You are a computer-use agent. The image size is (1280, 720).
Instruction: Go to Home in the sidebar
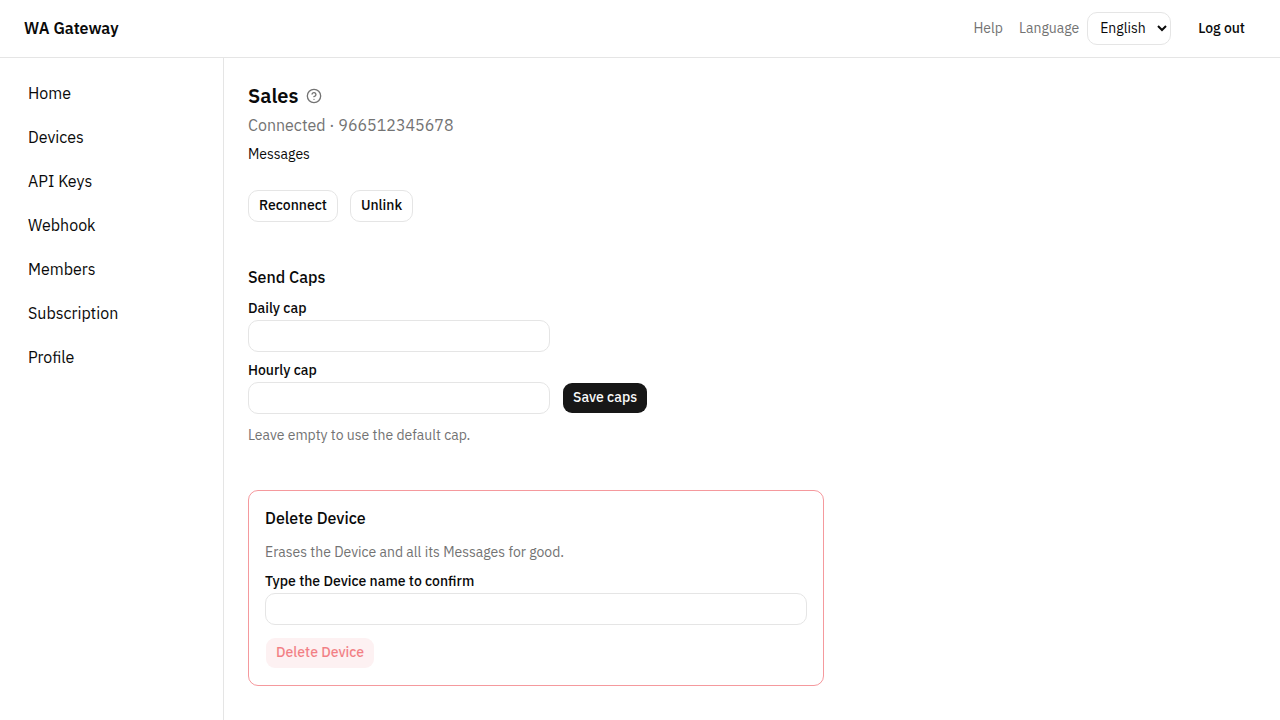(x=49, y=93)
